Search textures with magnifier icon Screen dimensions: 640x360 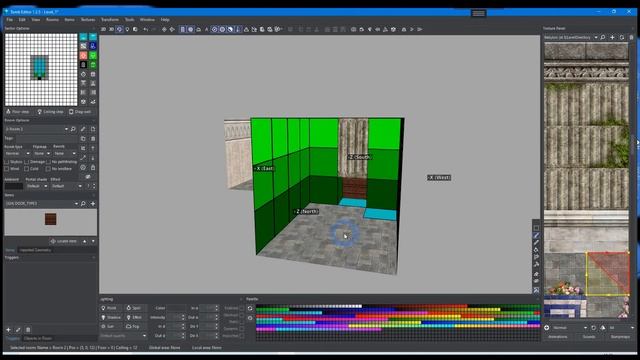click(x=603, y=37)
